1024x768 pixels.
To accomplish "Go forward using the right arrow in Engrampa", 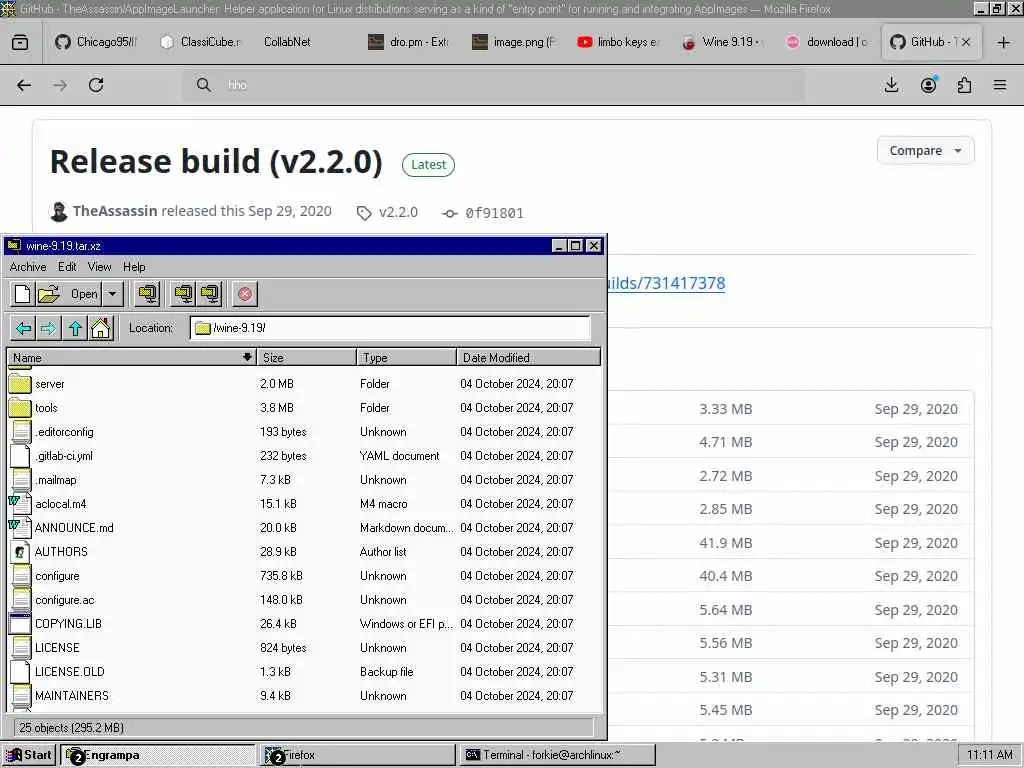I will pos(48,328).
